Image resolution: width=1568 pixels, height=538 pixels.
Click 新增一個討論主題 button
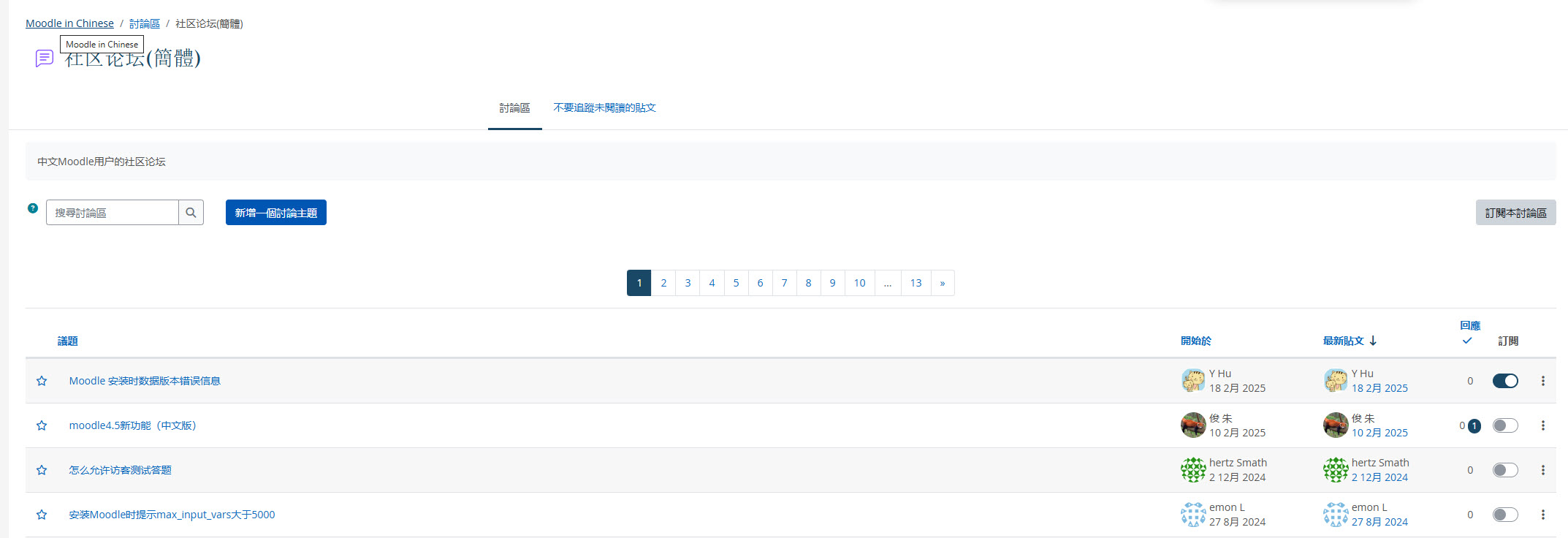tap(275, 213)
